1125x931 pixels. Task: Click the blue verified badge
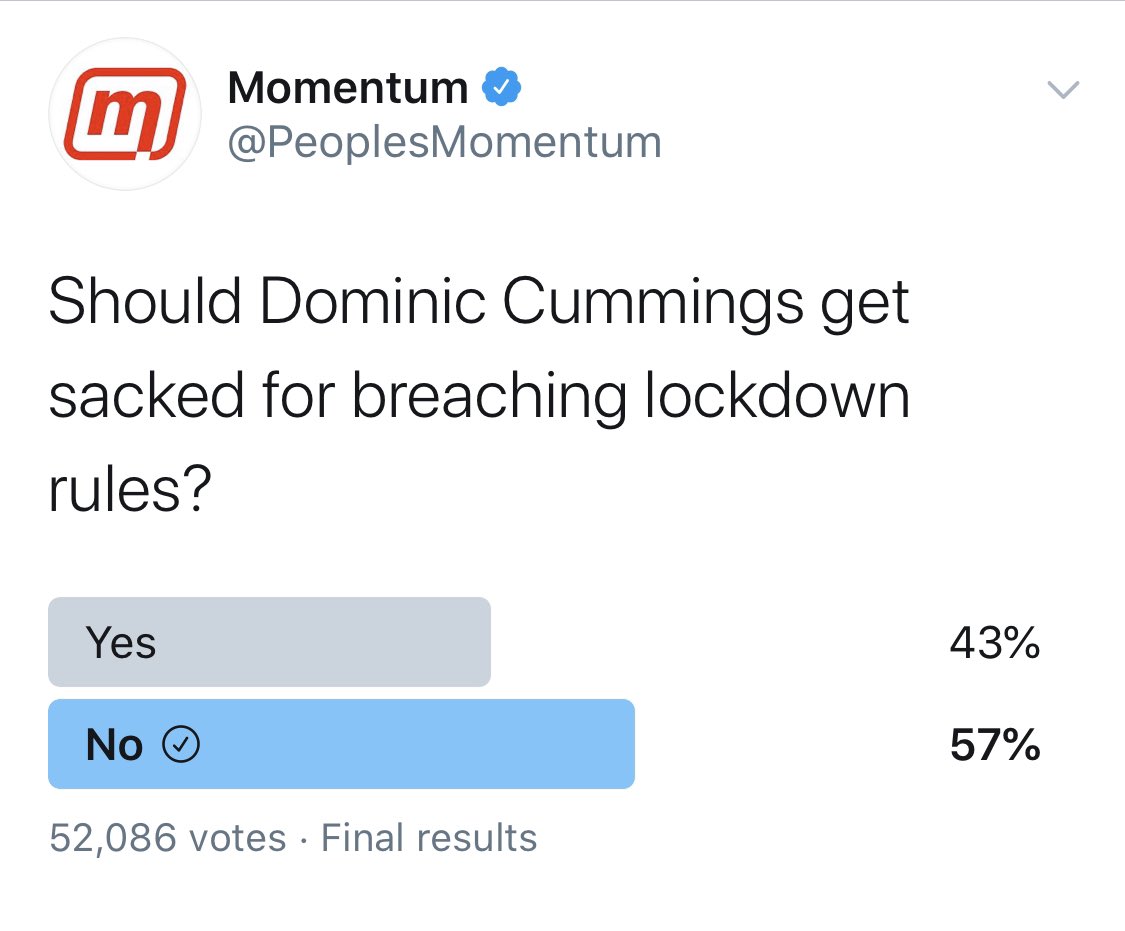click(501, 89)
